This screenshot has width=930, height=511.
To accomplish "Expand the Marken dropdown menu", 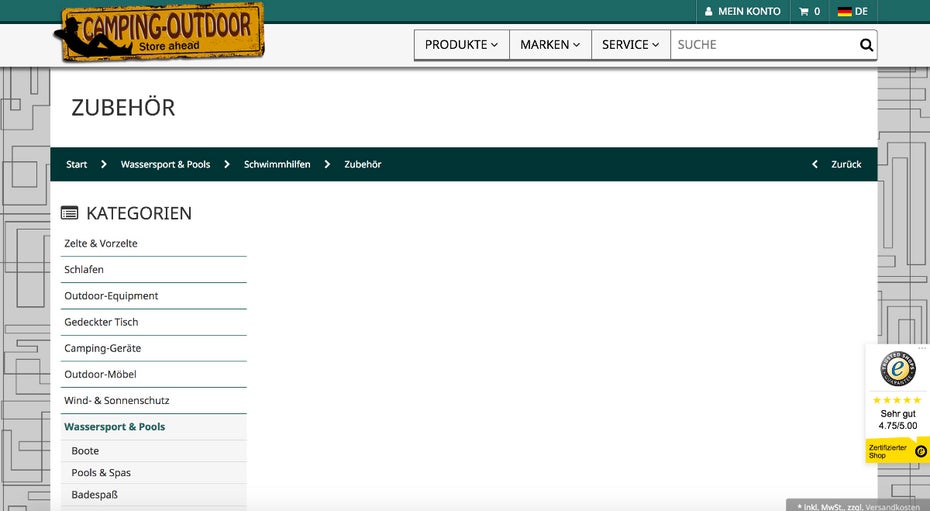I will pos(549,45).
